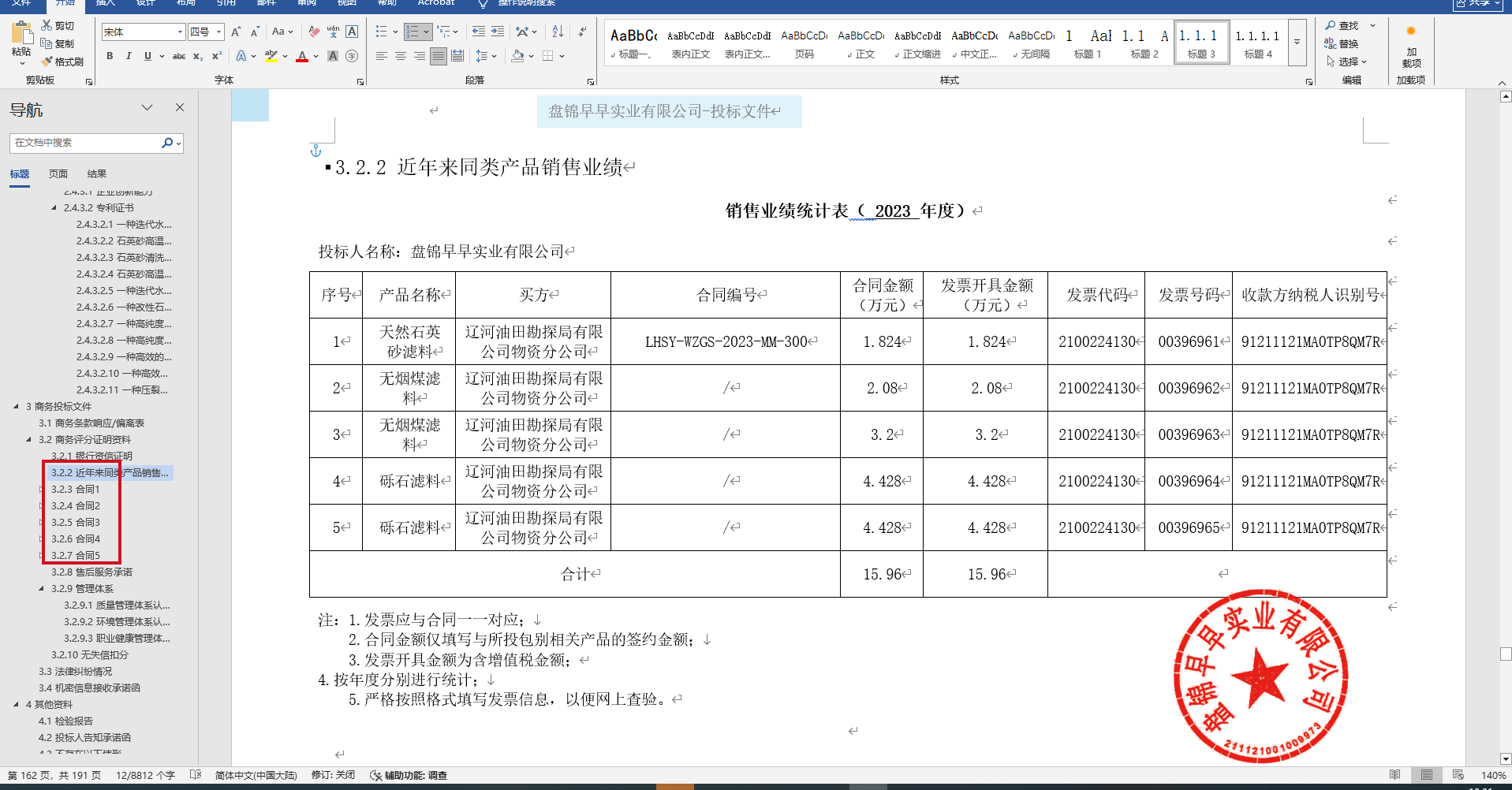Apply yellow text highlight color
The width and height of the screenshot is (1512, 790).
click(x=271, y=56)
